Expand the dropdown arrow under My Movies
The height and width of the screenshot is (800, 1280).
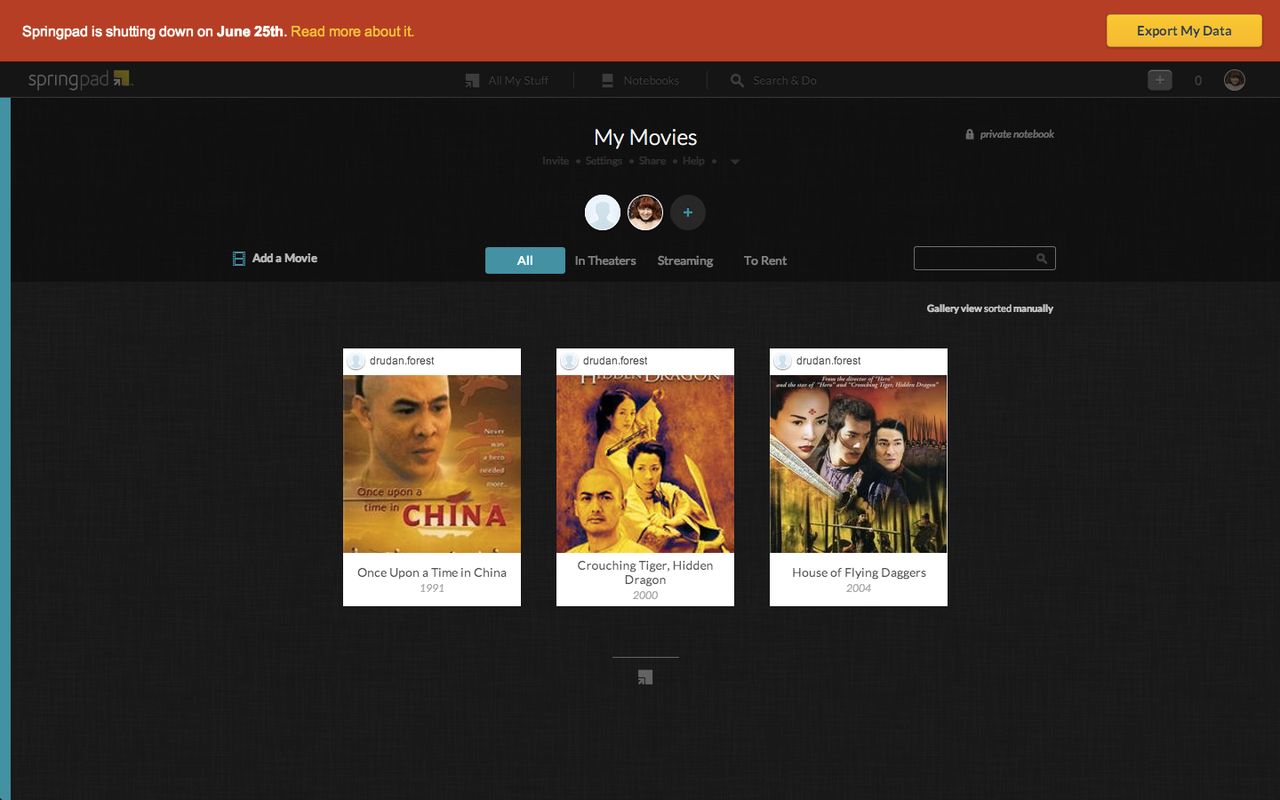pyautogui.click(x=735, y=162)
